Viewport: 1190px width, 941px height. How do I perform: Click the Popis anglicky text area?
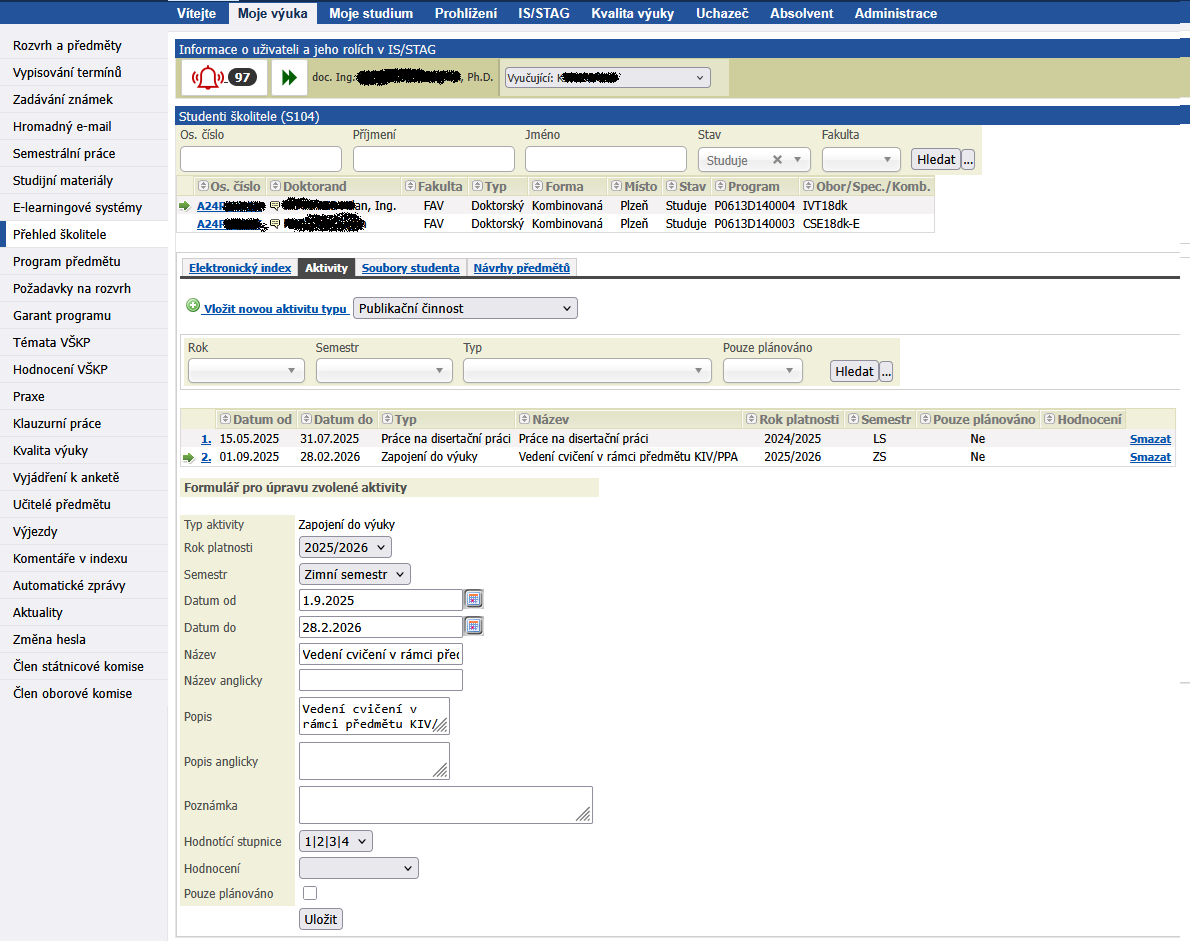tap(374, 761)
